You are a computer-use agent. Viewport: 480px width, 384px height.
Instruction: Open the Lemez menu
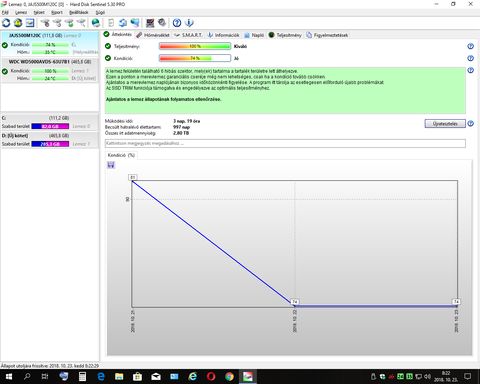click(21, 12)
